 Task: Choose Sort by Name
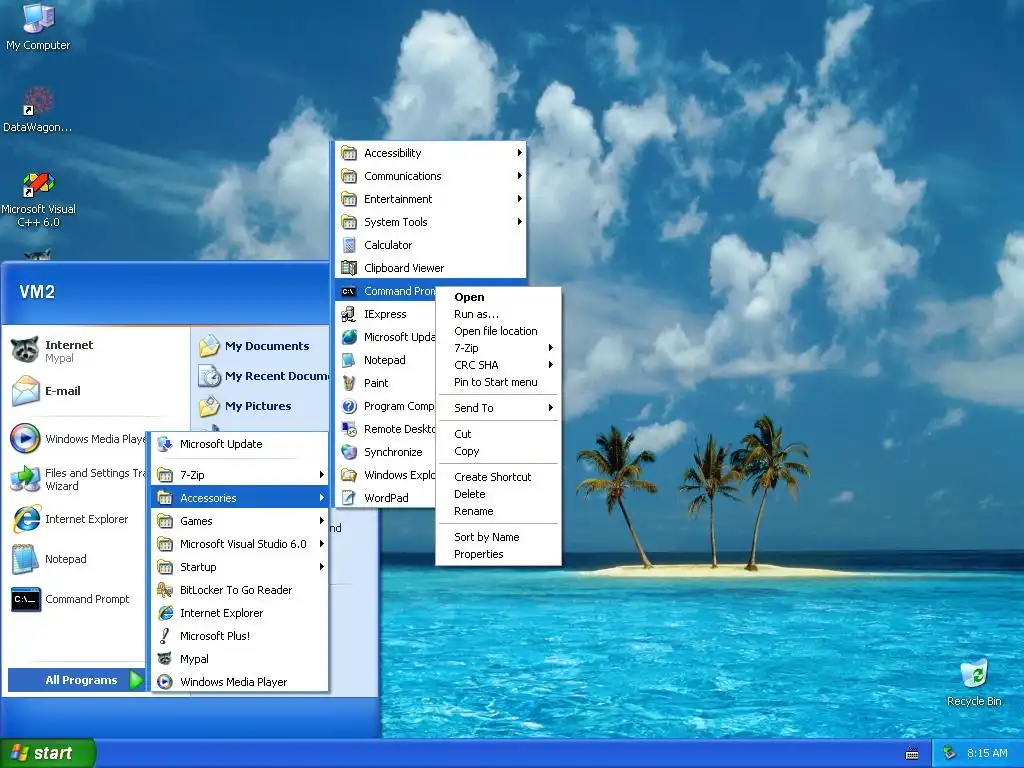(498, 537)
